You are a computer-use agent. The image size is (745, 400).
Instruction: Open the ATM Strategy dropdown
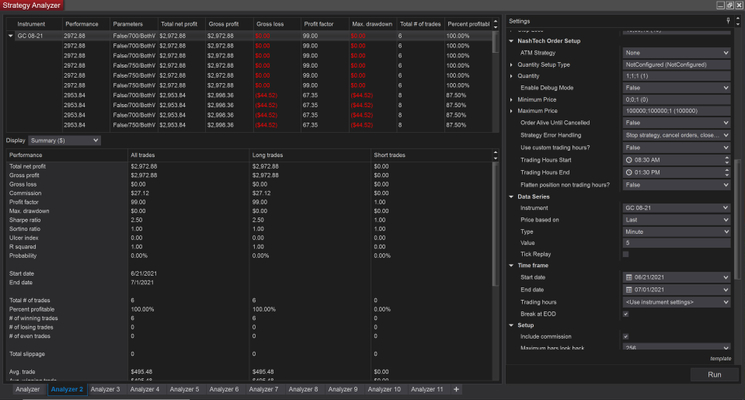[x=676, y=51]
